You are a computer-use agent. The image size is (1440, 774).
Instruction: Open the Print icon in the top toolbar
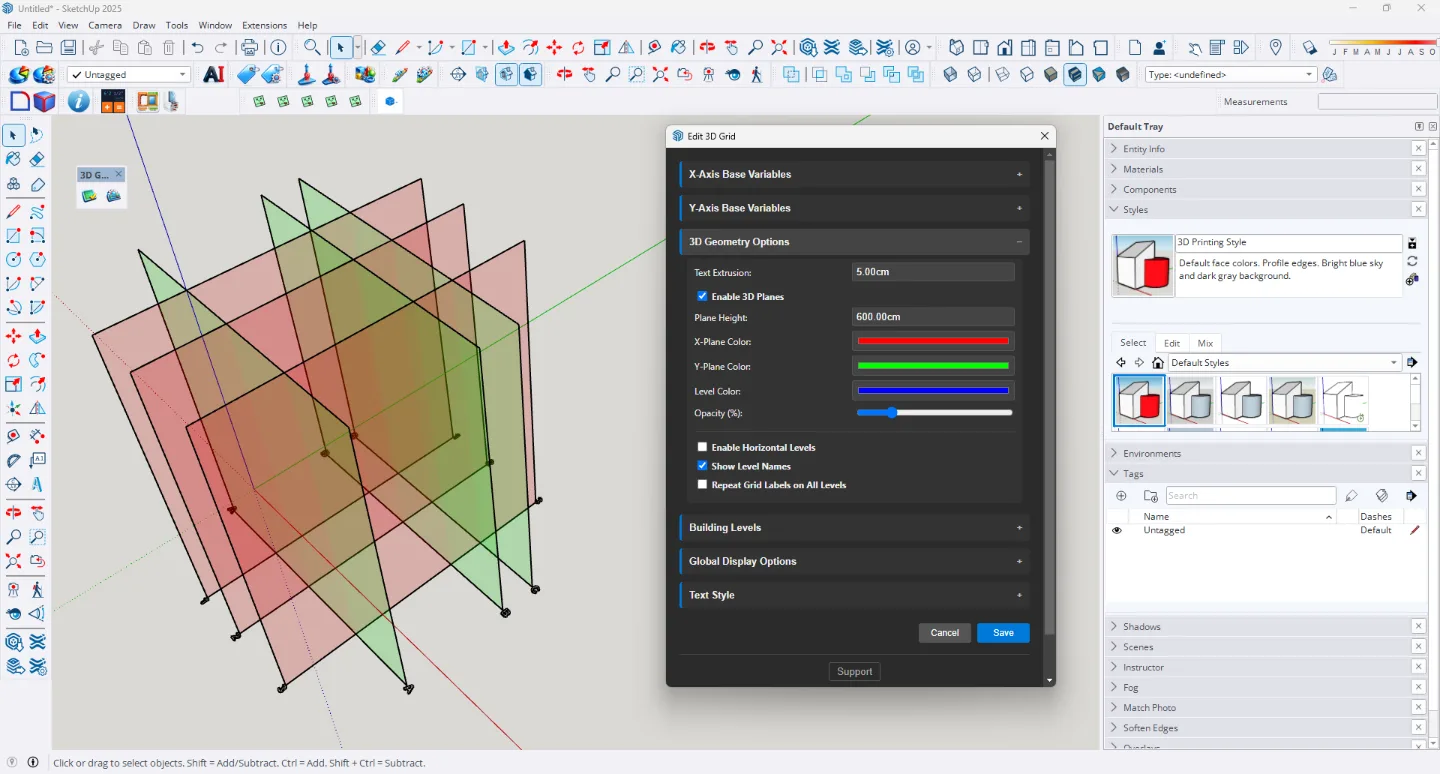click(x=250, y=47)
